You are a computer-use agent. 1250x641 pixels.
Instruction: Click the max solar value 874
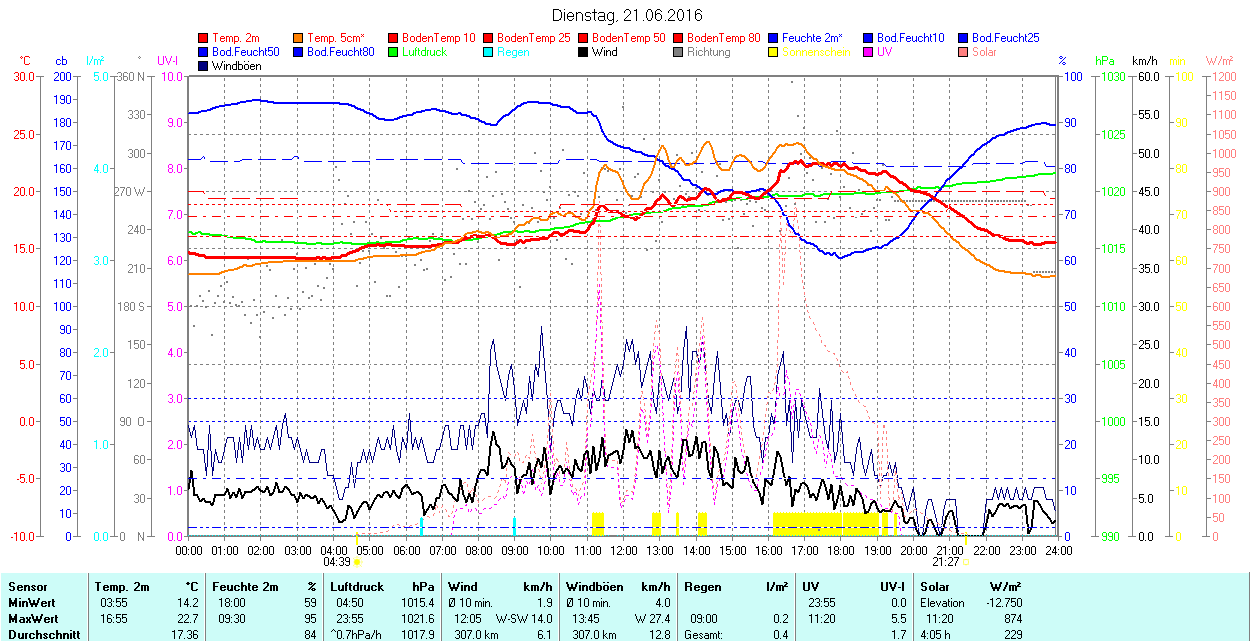(x=1012, y=618)
